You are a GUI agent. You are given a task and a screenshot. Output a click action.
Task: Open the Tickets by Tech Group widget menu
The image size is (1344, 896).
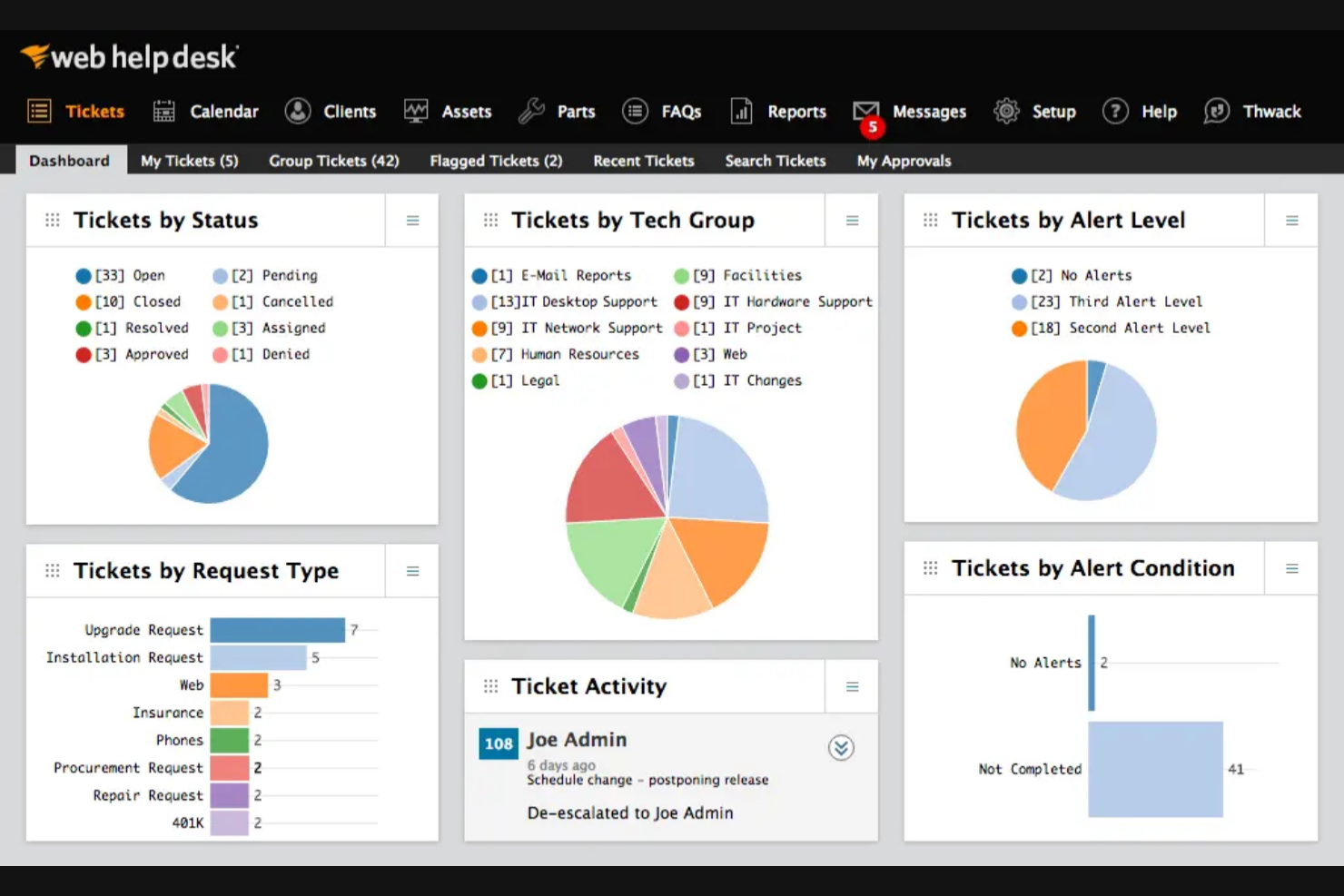tap(852, 220)
